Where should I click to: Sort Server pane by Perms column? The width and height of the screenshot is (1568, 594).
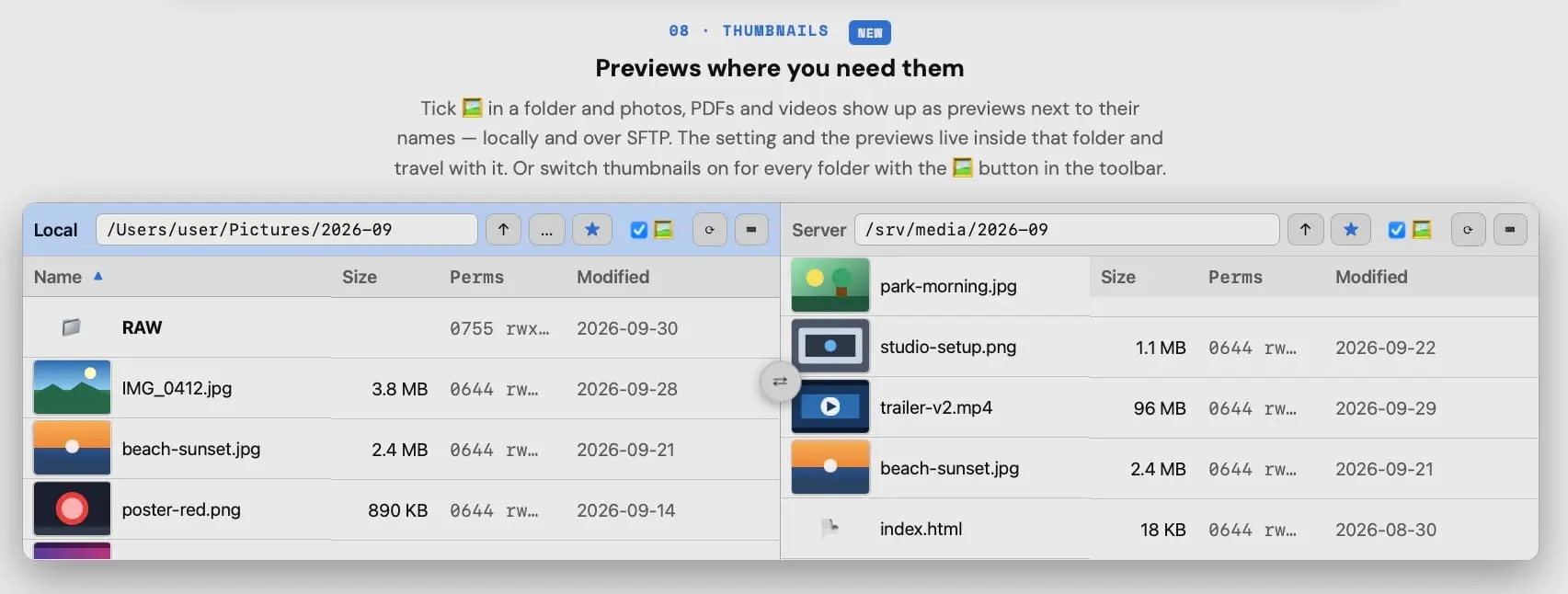1235,277
